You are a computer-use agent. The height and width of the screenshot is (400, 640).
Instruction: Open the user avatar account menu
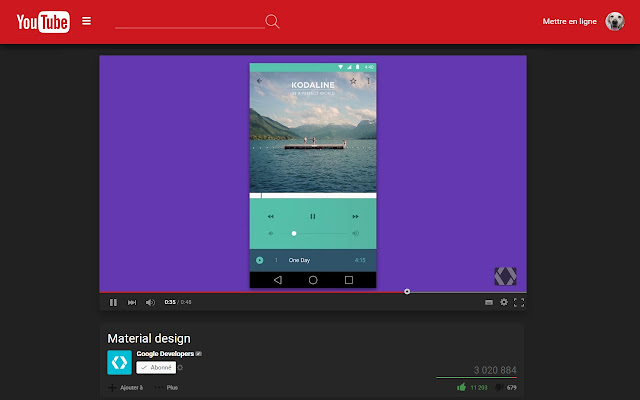tap(615, 21)
